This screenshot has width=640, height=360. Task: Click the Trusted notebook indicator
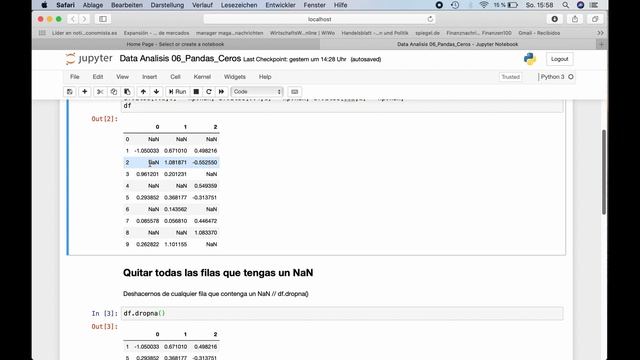(x=510, y=77)
